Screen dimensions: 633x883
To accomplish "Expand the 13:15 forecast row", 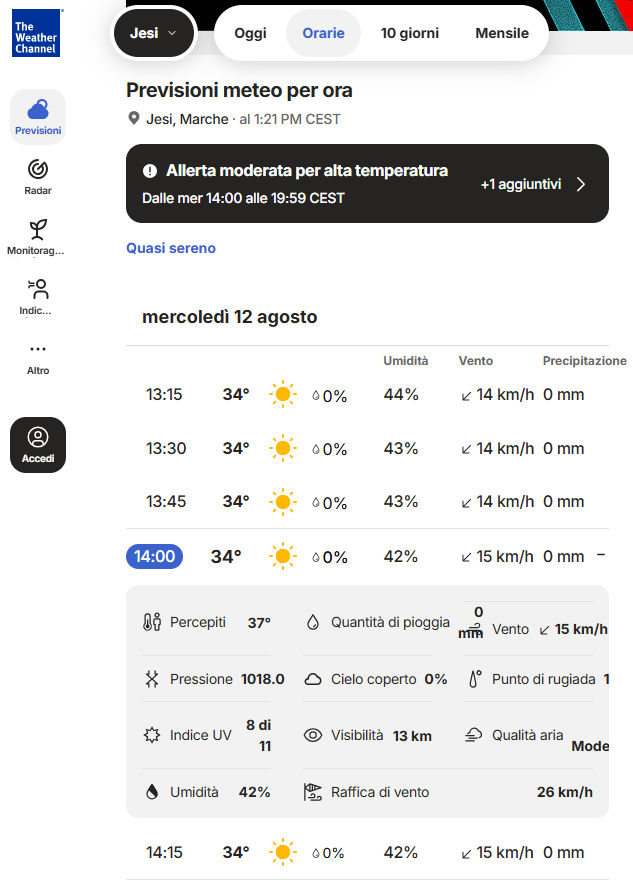I will point(367,394).
